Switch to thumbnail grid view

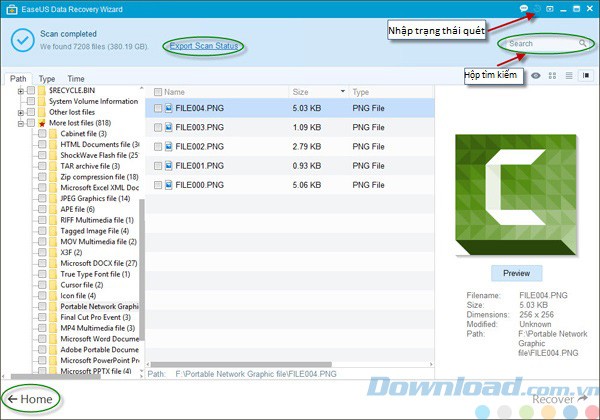click(553, 75)
